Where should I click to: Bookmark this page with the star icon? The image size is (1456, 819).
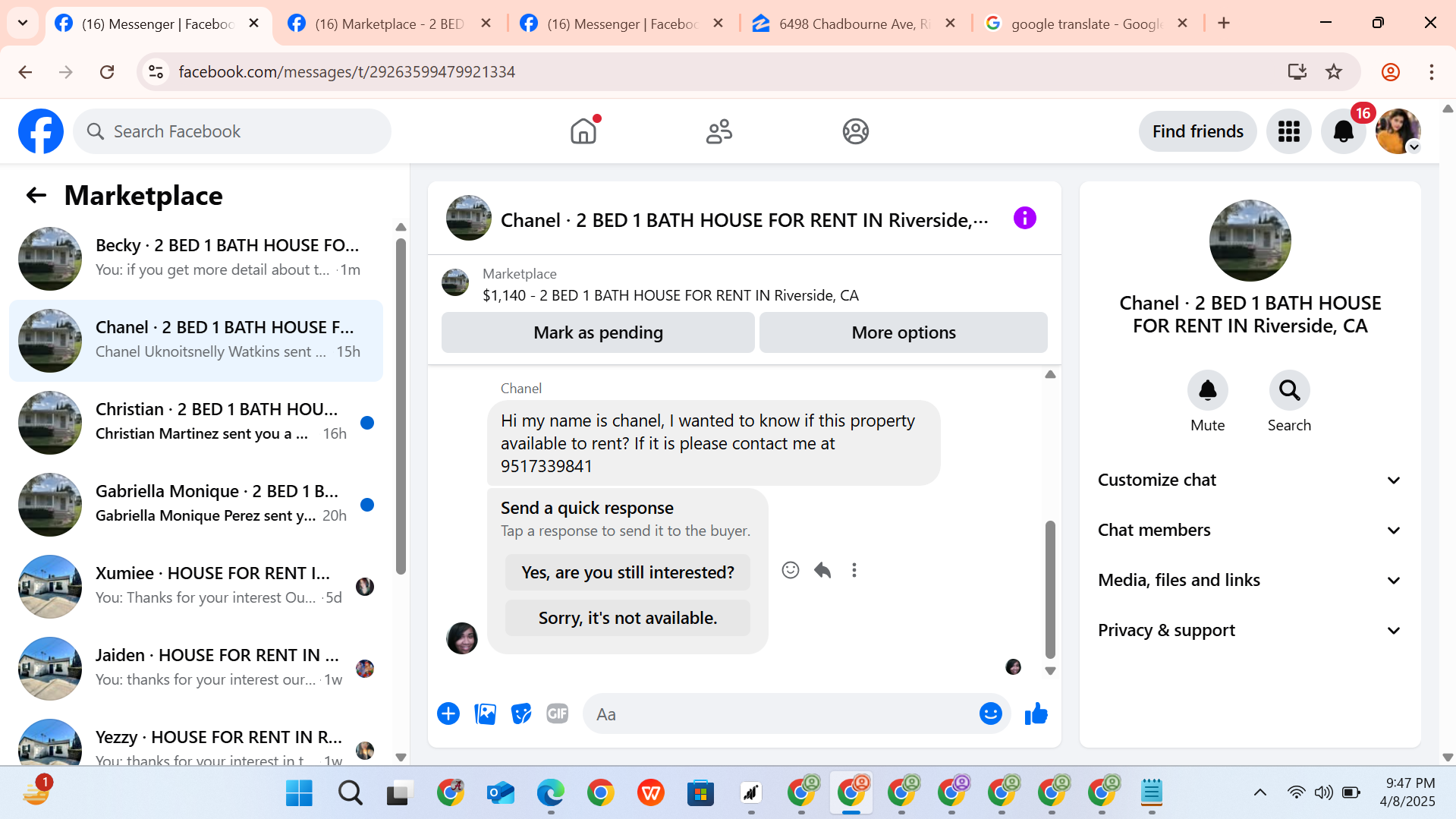[x=1334, y=71]
